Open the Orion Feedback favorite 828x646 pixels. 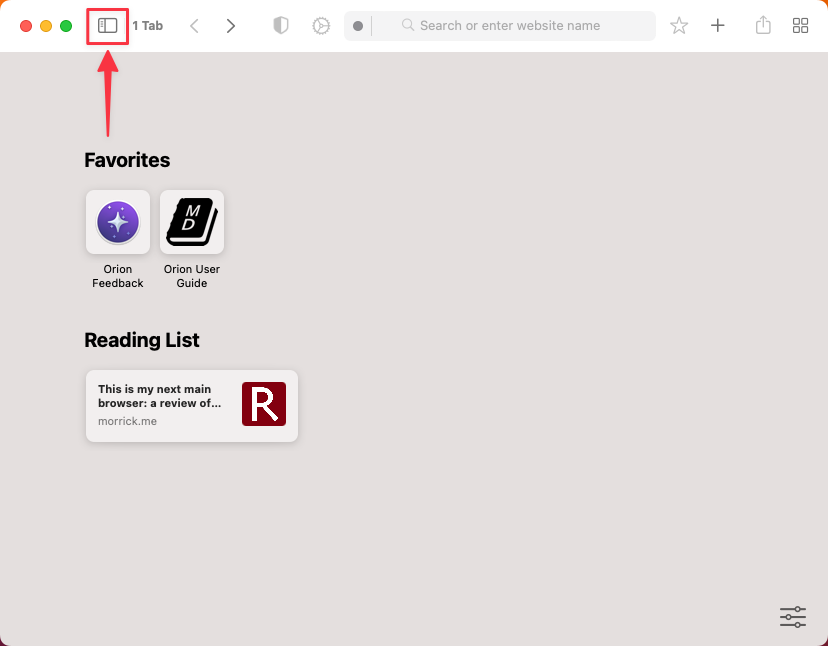117,222
